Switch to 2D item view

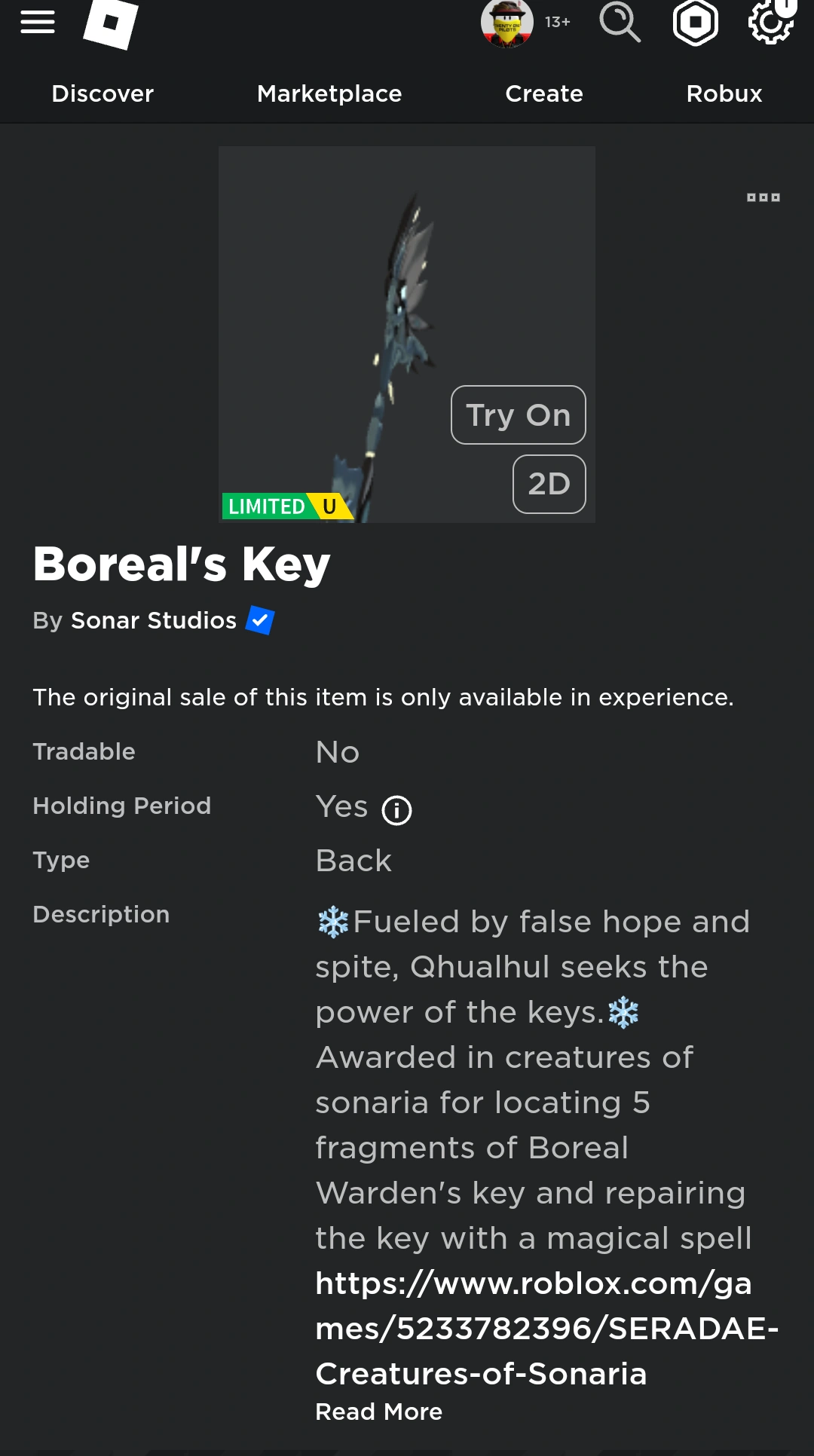coord(549,485)
